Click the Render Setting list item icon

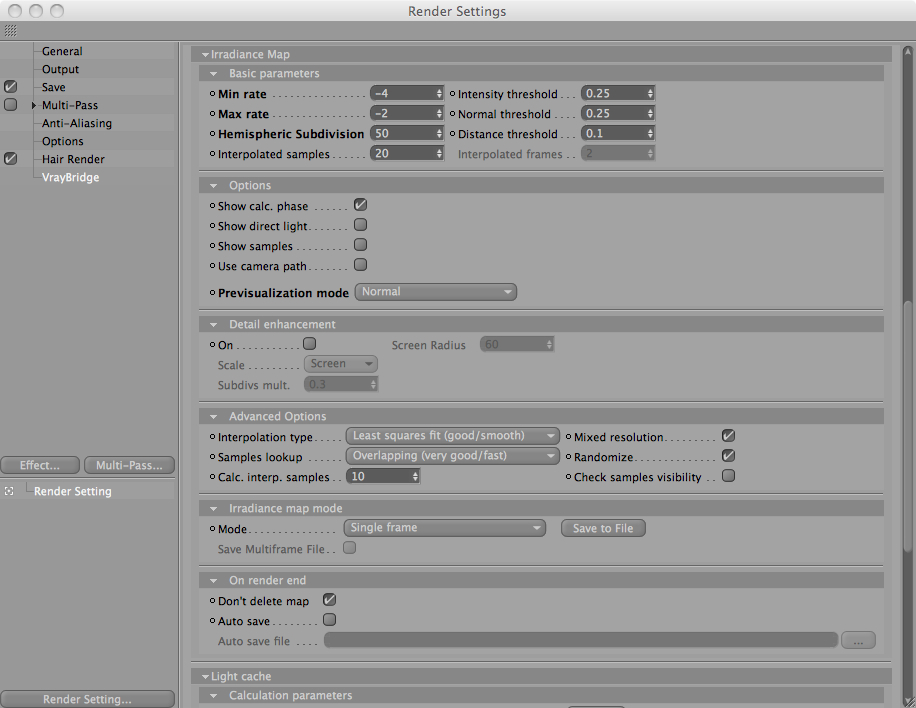pos(9,491)
